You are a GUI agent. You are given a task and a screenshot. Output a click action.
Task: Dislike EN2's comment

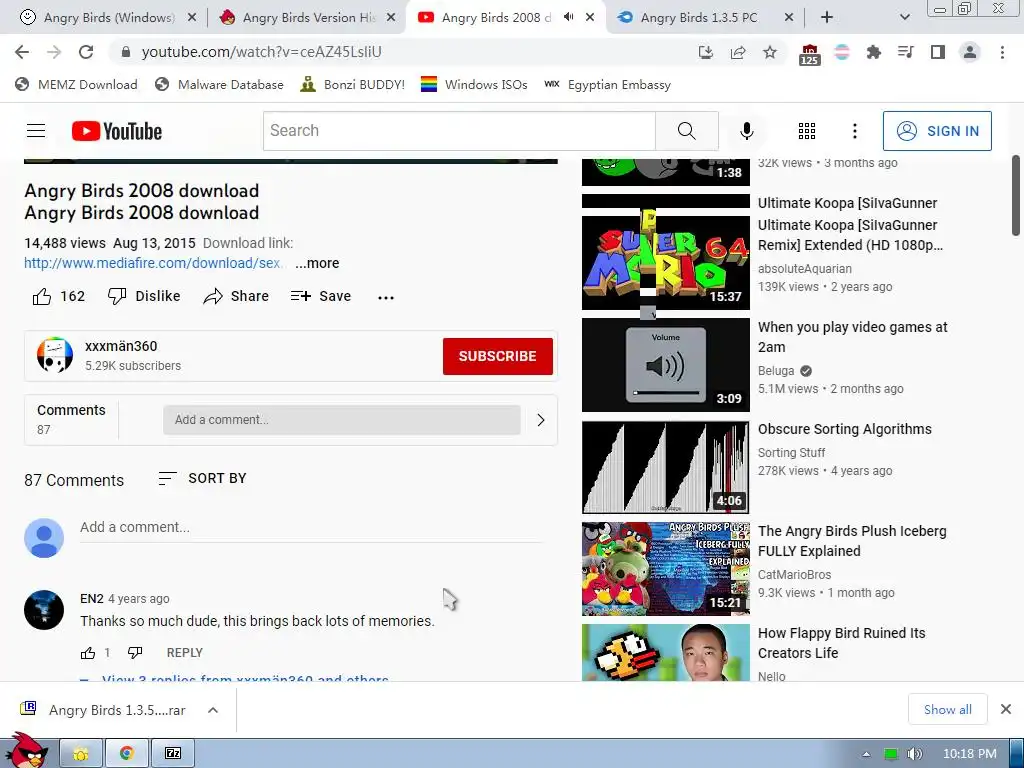[135, 652]
